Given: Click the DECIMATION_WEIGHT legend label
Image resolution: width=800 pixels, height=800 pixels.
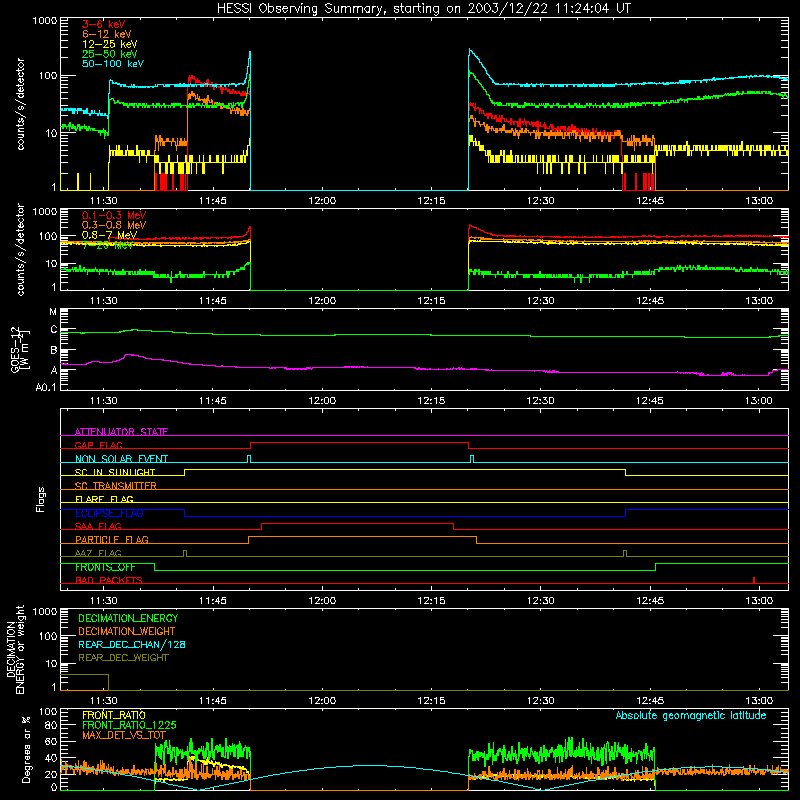Looking at the screenshot, I should pos(127,631).
